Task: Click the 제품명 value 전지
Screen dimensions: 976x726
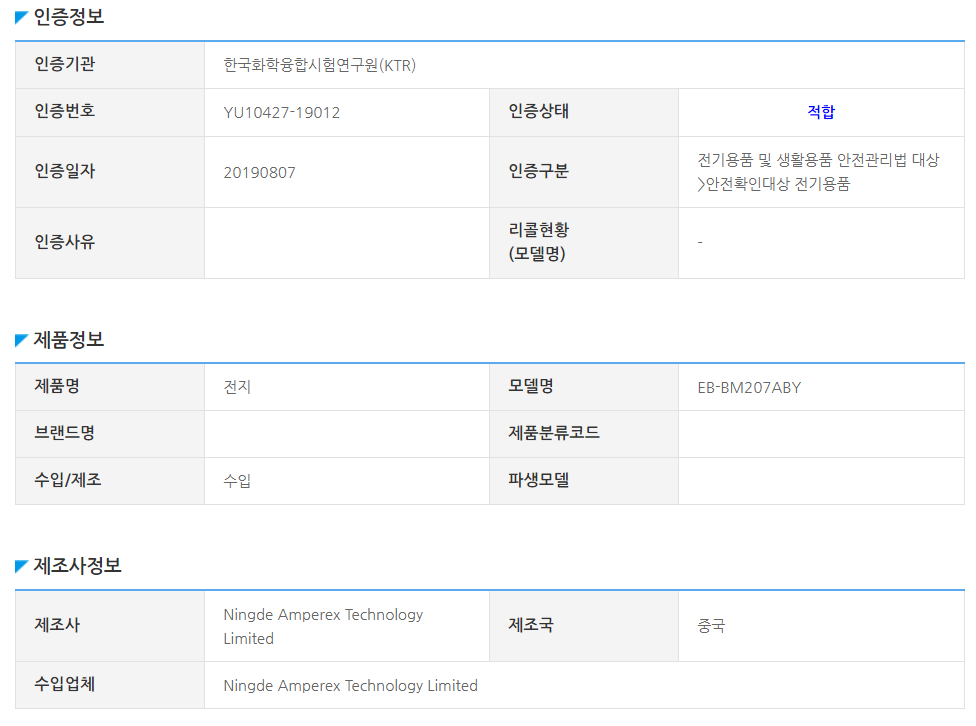Action: (x=238, y=387)
